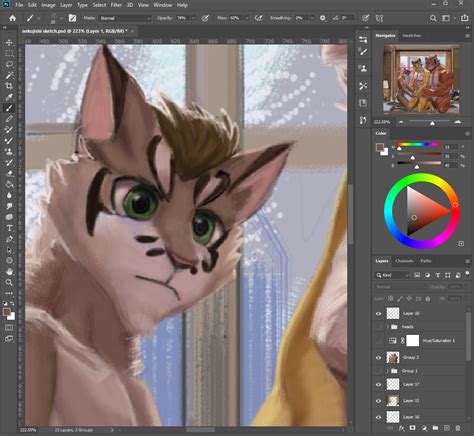
Task: Select the Zoom tool in toolbox
Action: coord(9,283)
